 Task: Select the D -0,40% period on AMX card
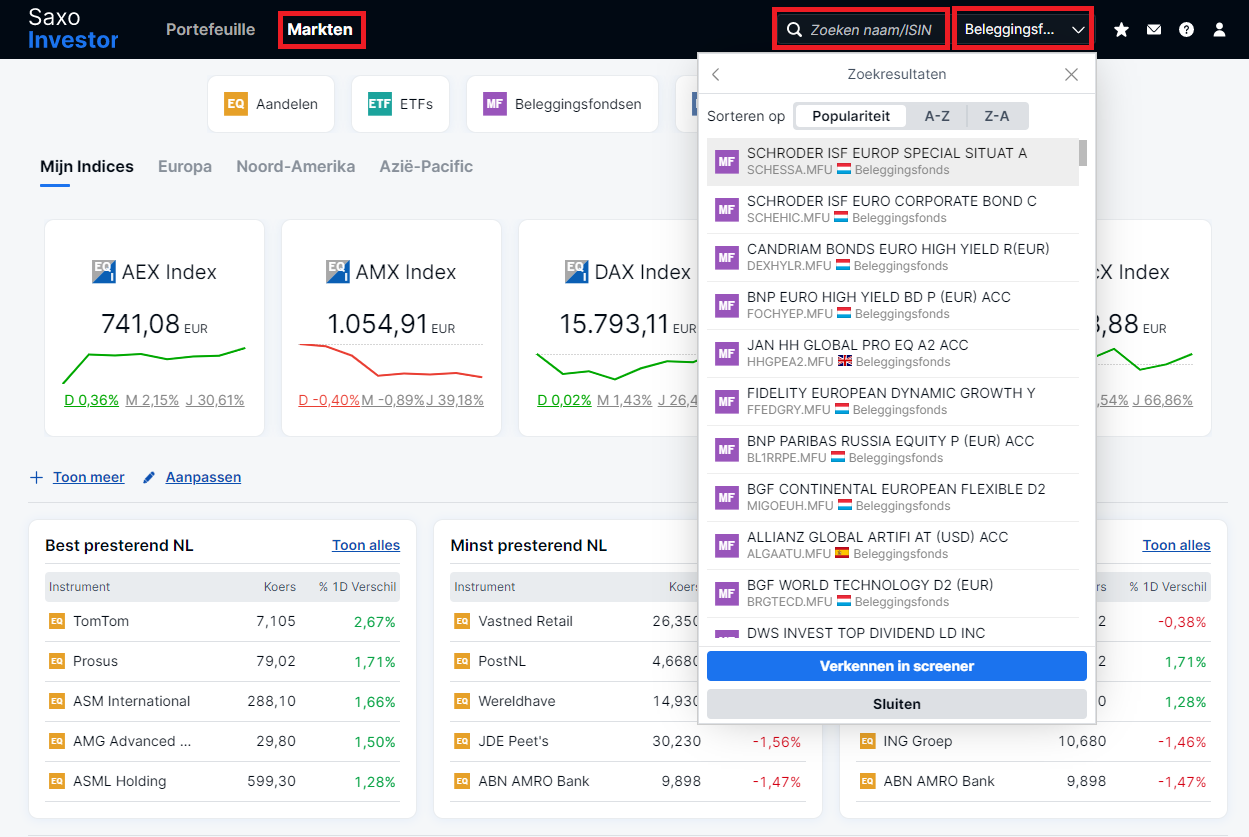[329, 400]
